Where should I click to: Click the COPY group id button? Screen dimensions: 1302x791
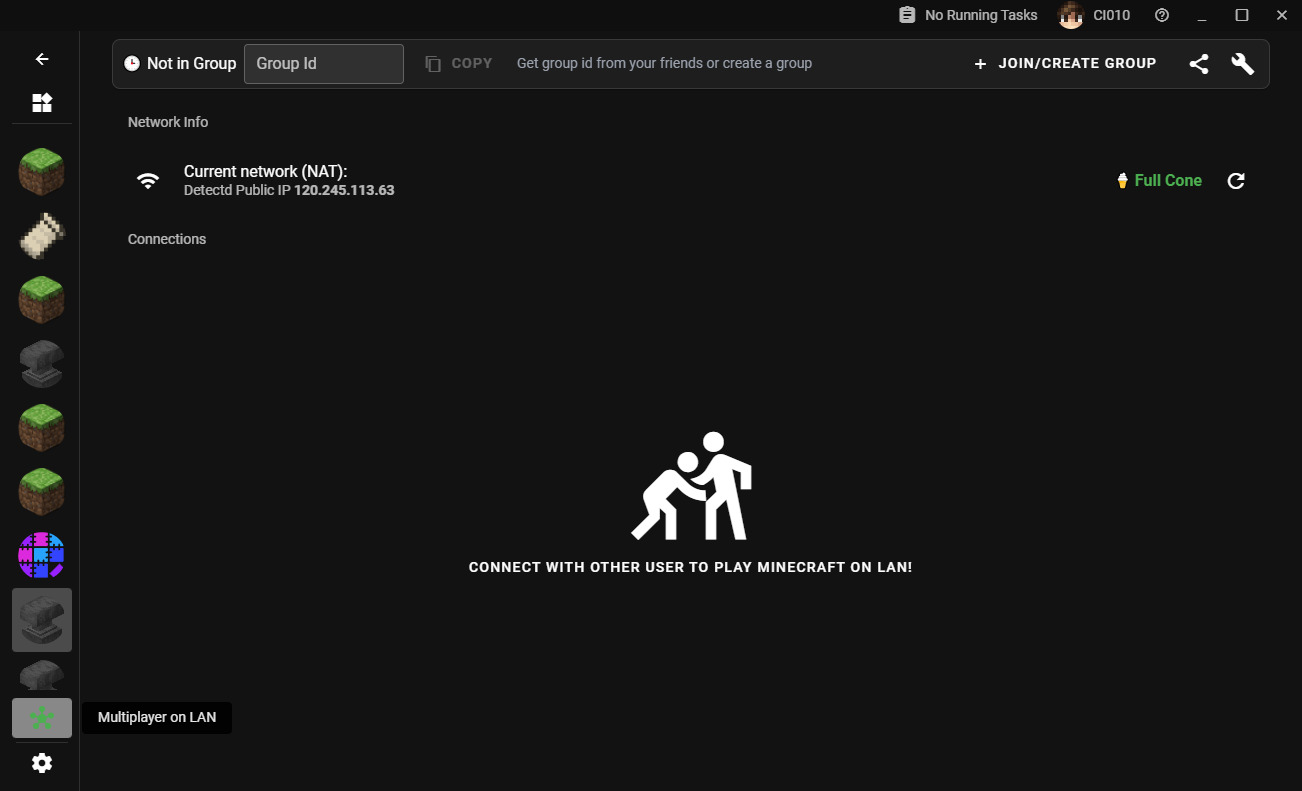pos(459,63)
